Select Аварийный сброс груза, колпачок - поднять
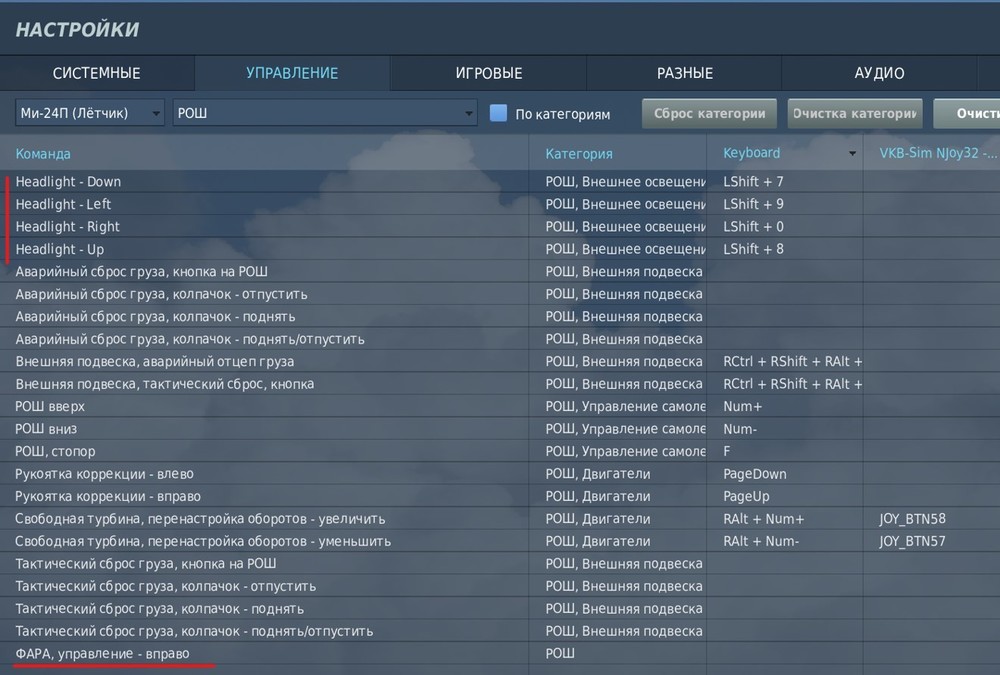This screenshot has width=1000, height=675. coord(155,316)
